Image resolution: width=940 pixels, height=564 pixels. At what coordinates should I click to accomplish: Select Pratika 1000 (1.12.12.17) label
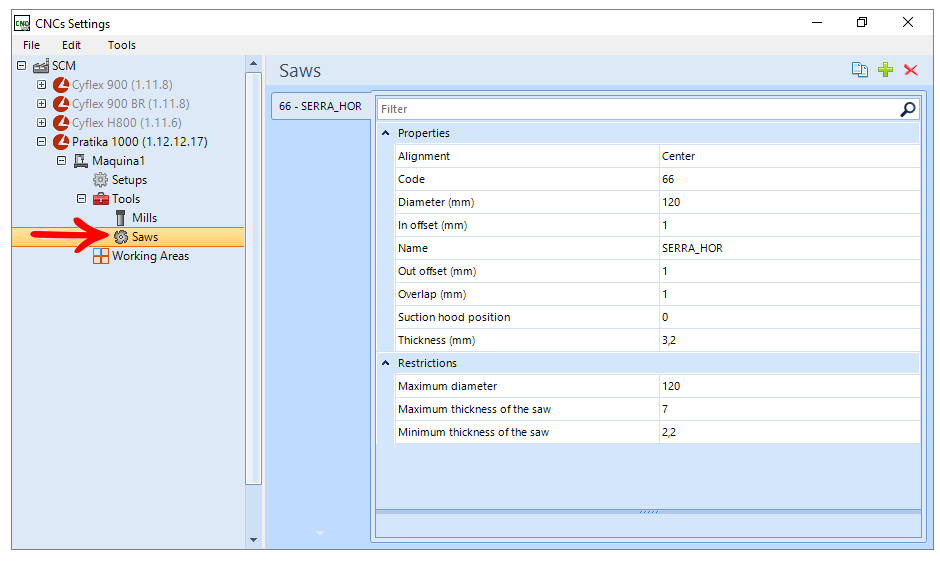(140, 142)
